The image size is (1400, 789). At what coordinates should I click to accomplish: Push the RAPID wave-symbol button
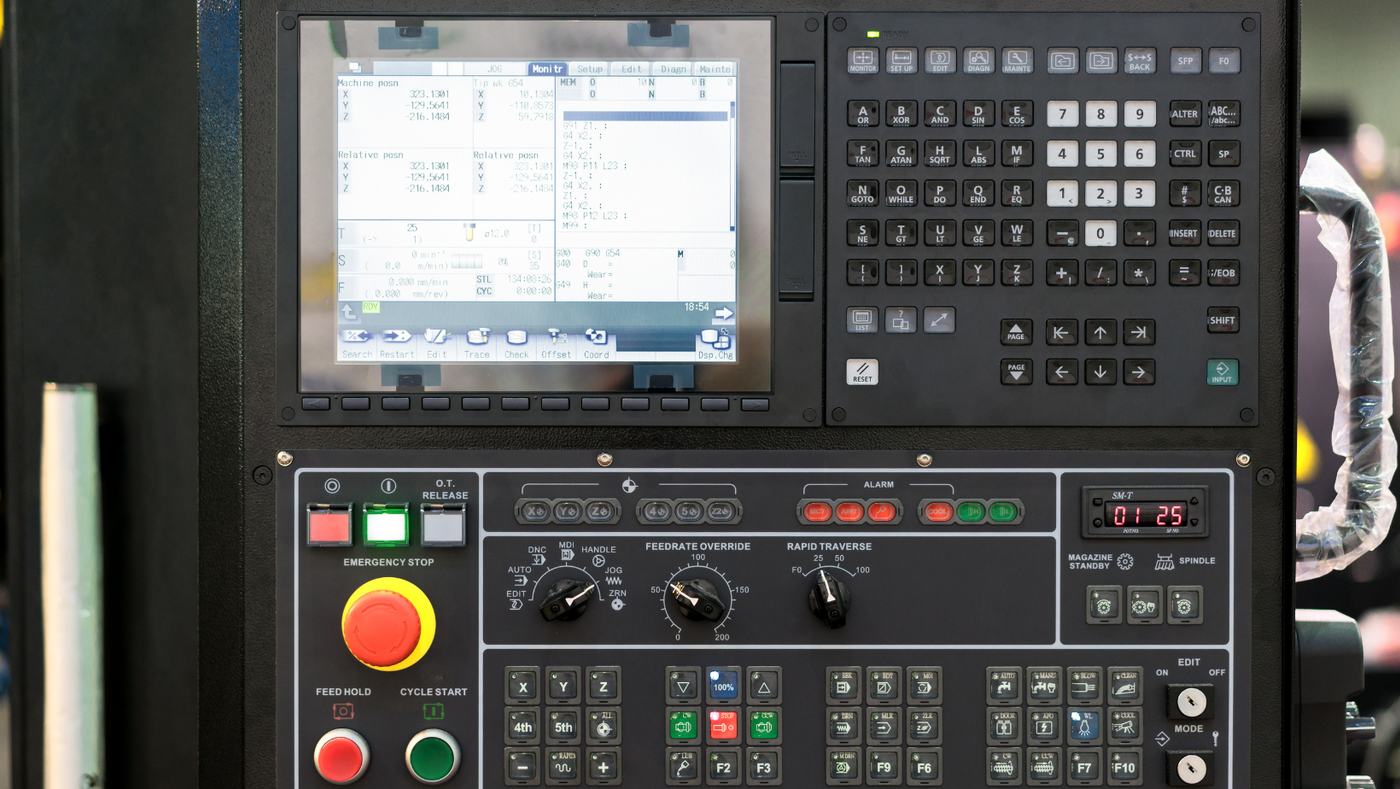click(x=563, y=766)
